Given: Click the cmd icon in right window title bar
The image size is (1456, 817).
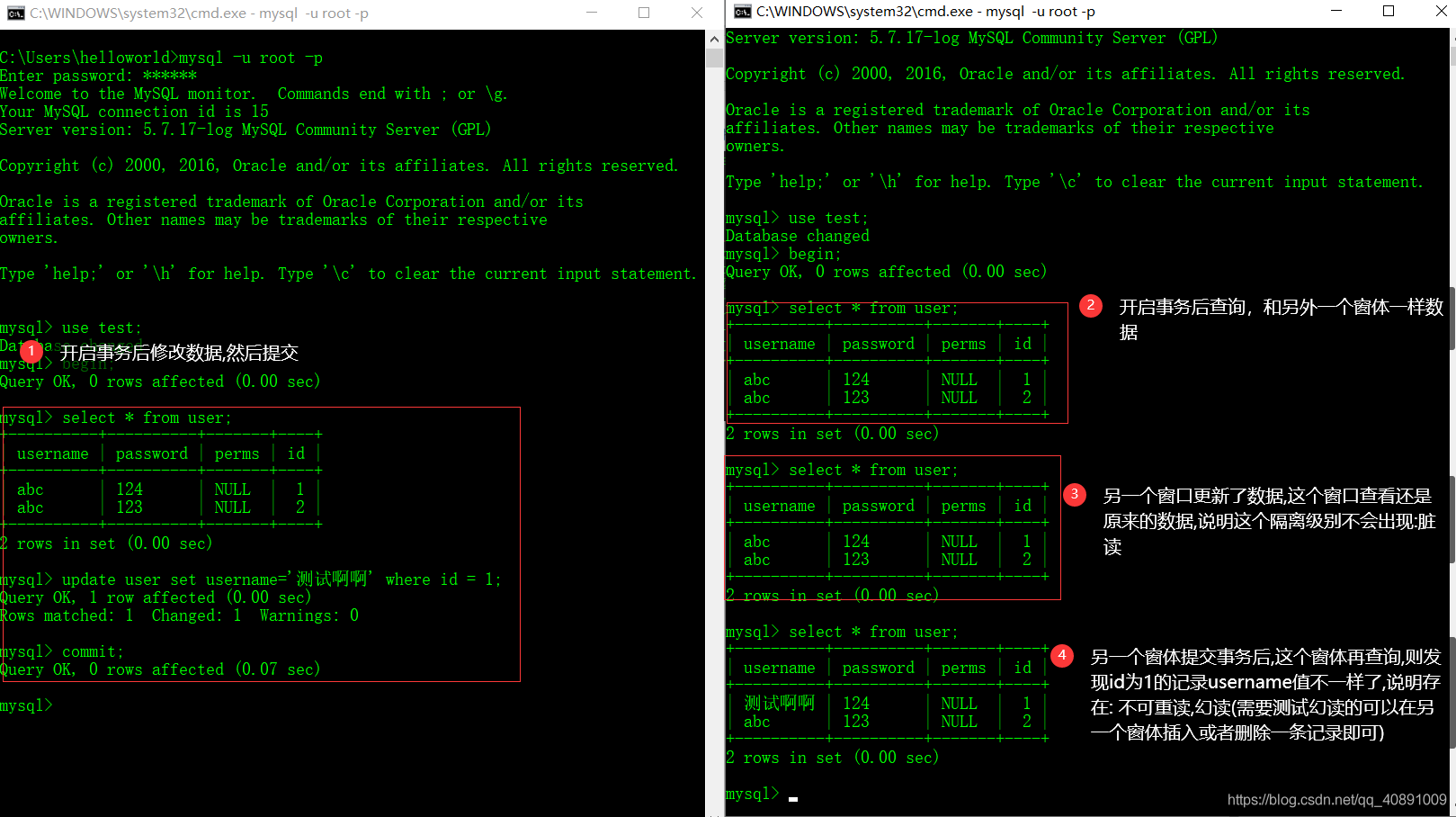Looking at the screenshot, I should pos(743,12).
